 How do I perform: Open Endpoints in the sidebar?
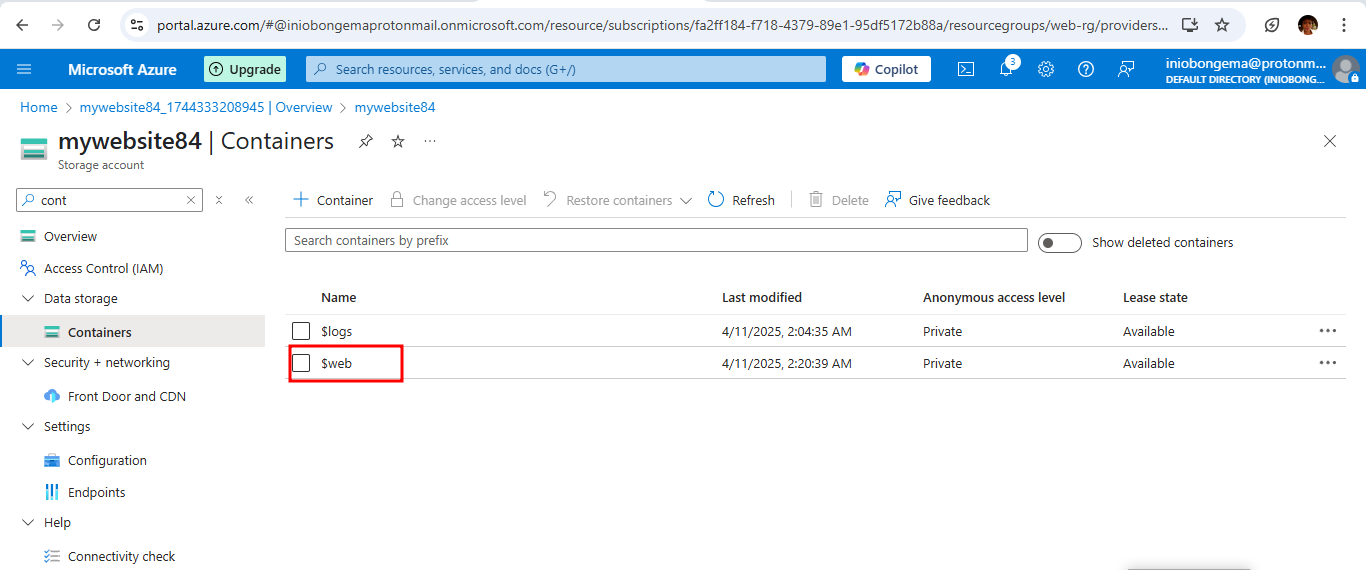point(97,492)
